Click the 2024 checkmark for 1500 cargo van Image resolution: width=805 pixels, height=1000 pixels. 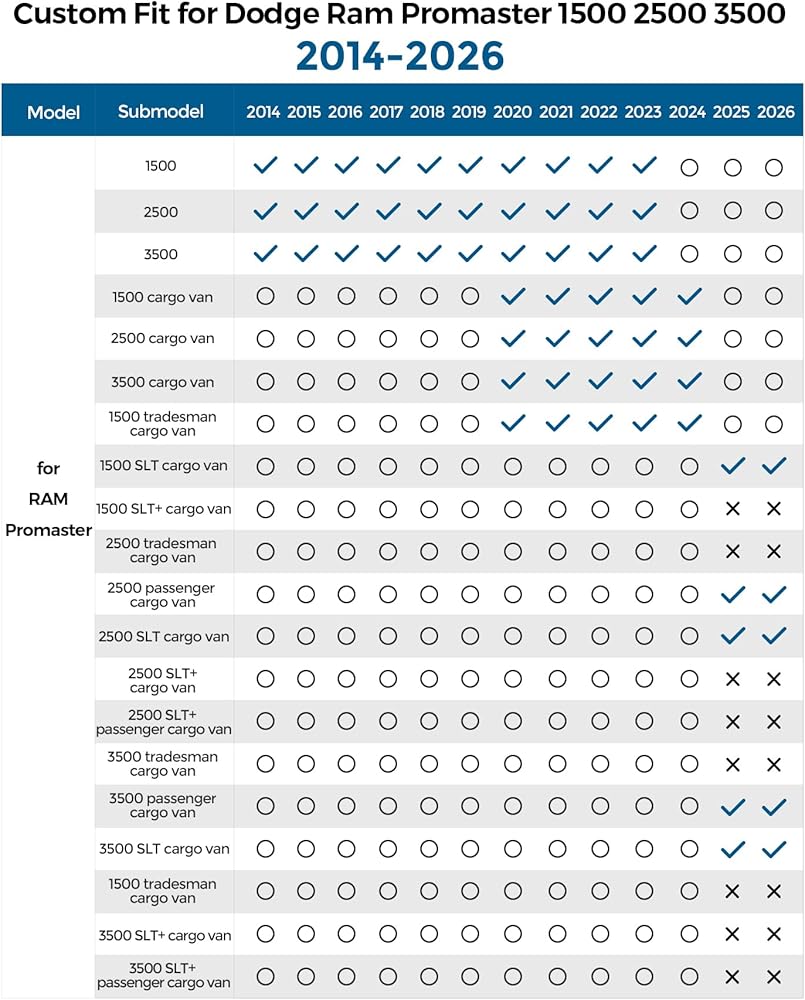(x=690, y=296)
